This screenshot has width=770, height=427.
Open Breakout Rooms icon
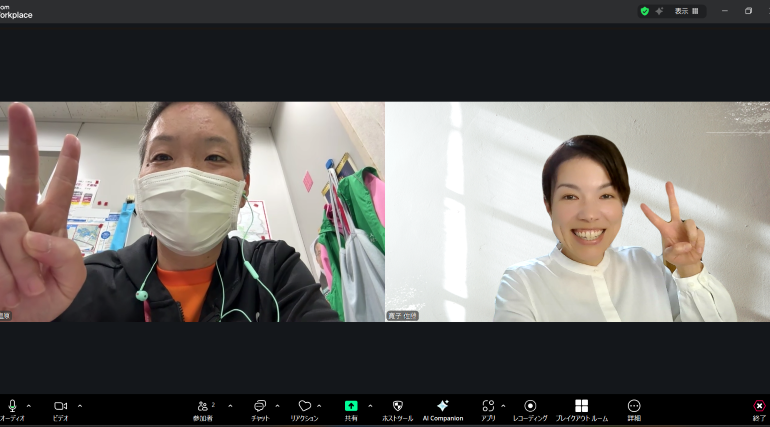581,406
